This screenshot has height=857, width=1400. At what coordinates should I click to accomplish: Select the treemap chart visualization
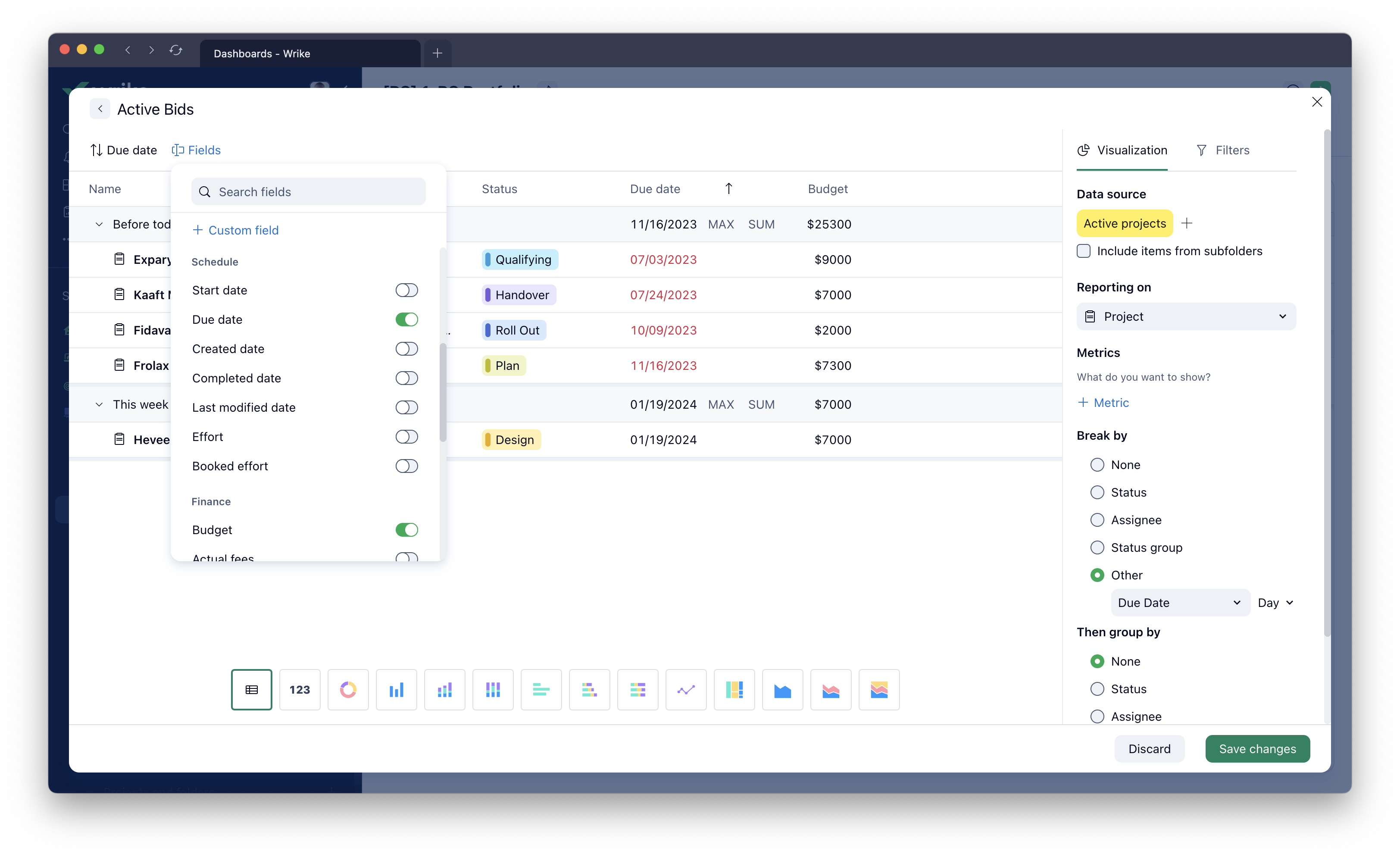[734, 689]
